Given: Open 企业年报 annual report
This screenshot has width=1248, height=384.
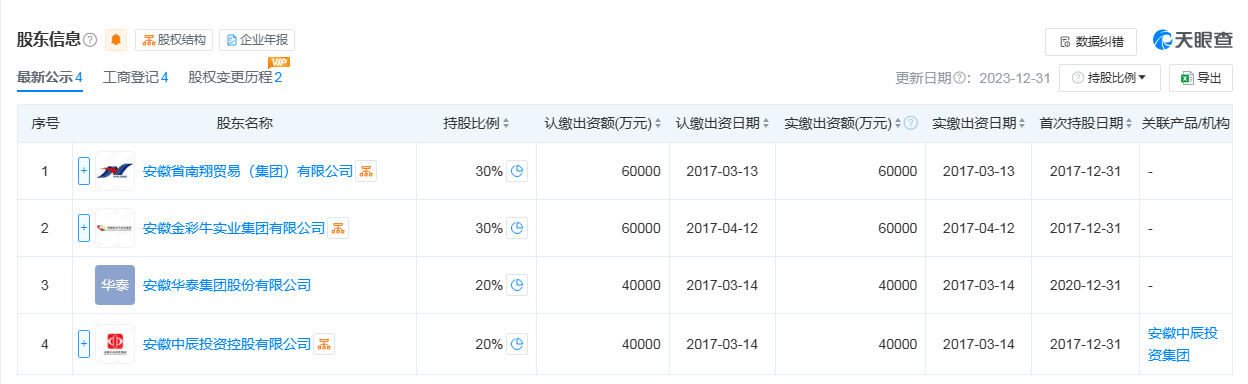Looking at the screenshot, I should point(257,40).
